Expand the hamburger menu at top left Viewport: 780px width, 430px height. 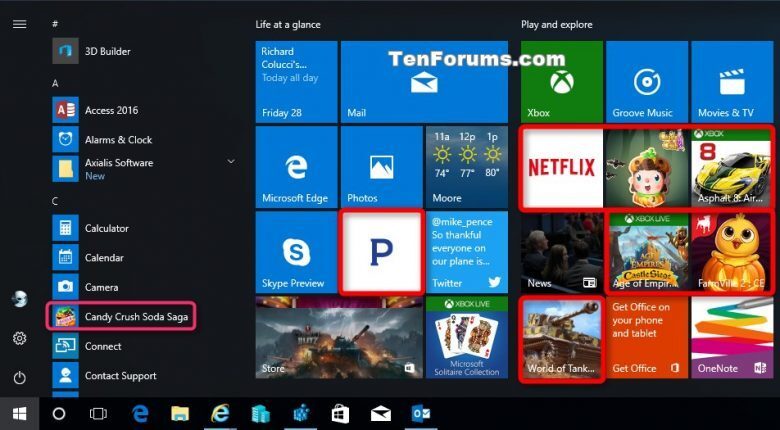19,24
